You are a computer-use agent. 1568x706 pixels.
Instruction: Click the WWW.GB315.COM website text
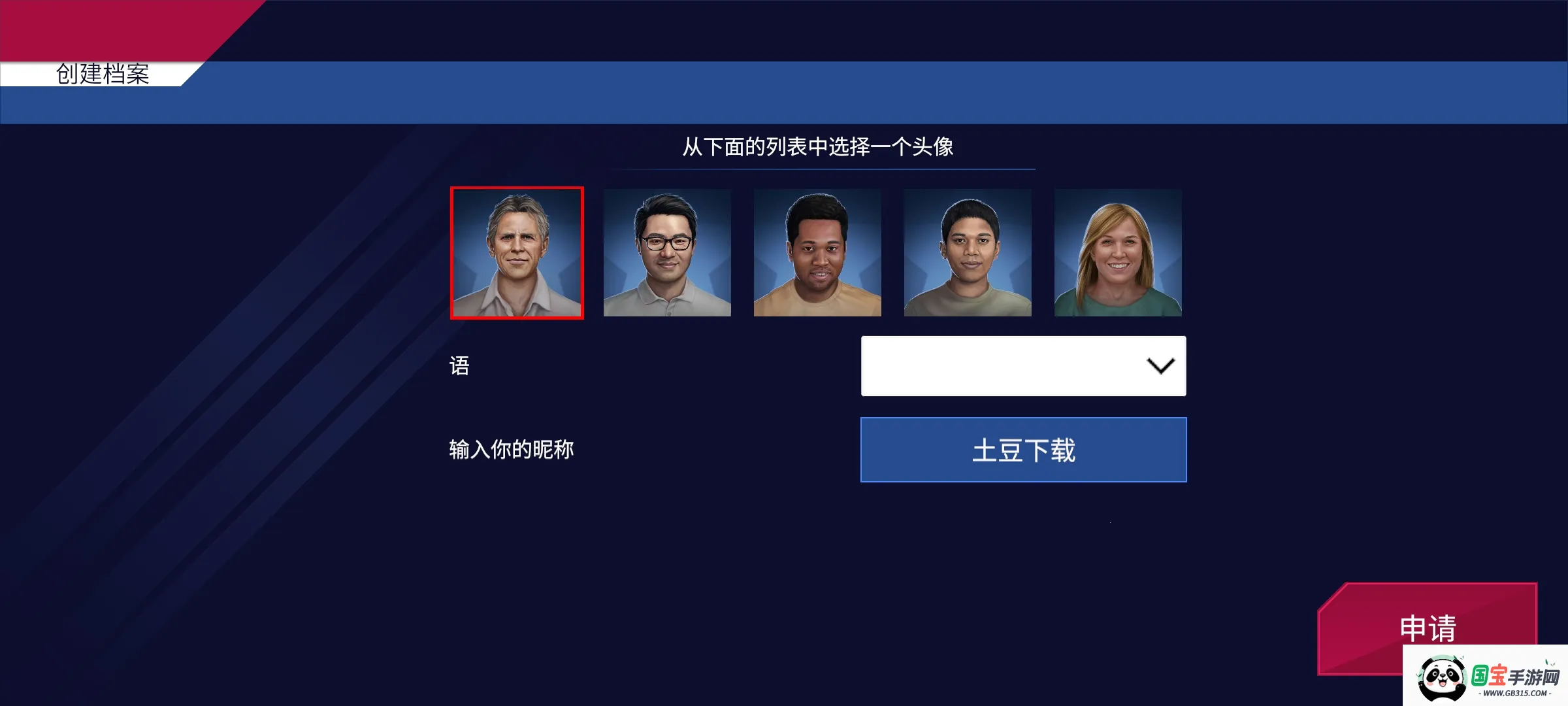(x=1515, y=694)
